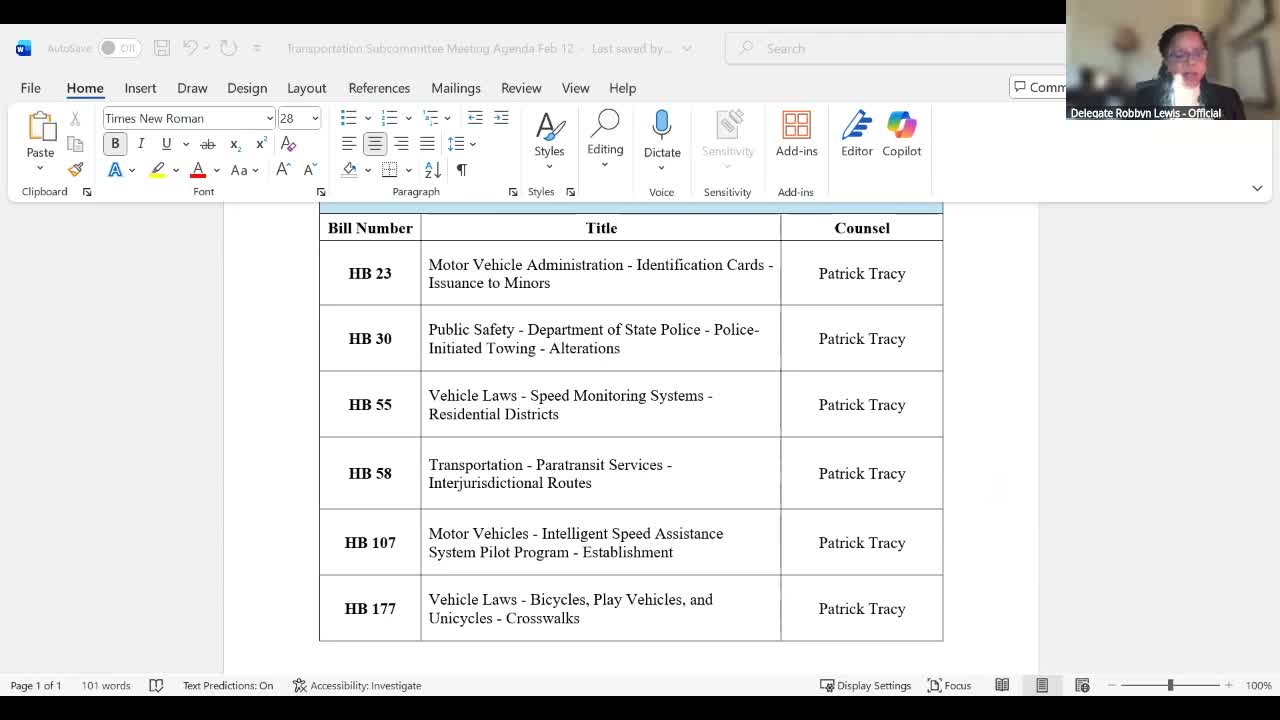Switch to the Layout tab
The height and width of the screenshot is (720, 1280).
[306, 88]
